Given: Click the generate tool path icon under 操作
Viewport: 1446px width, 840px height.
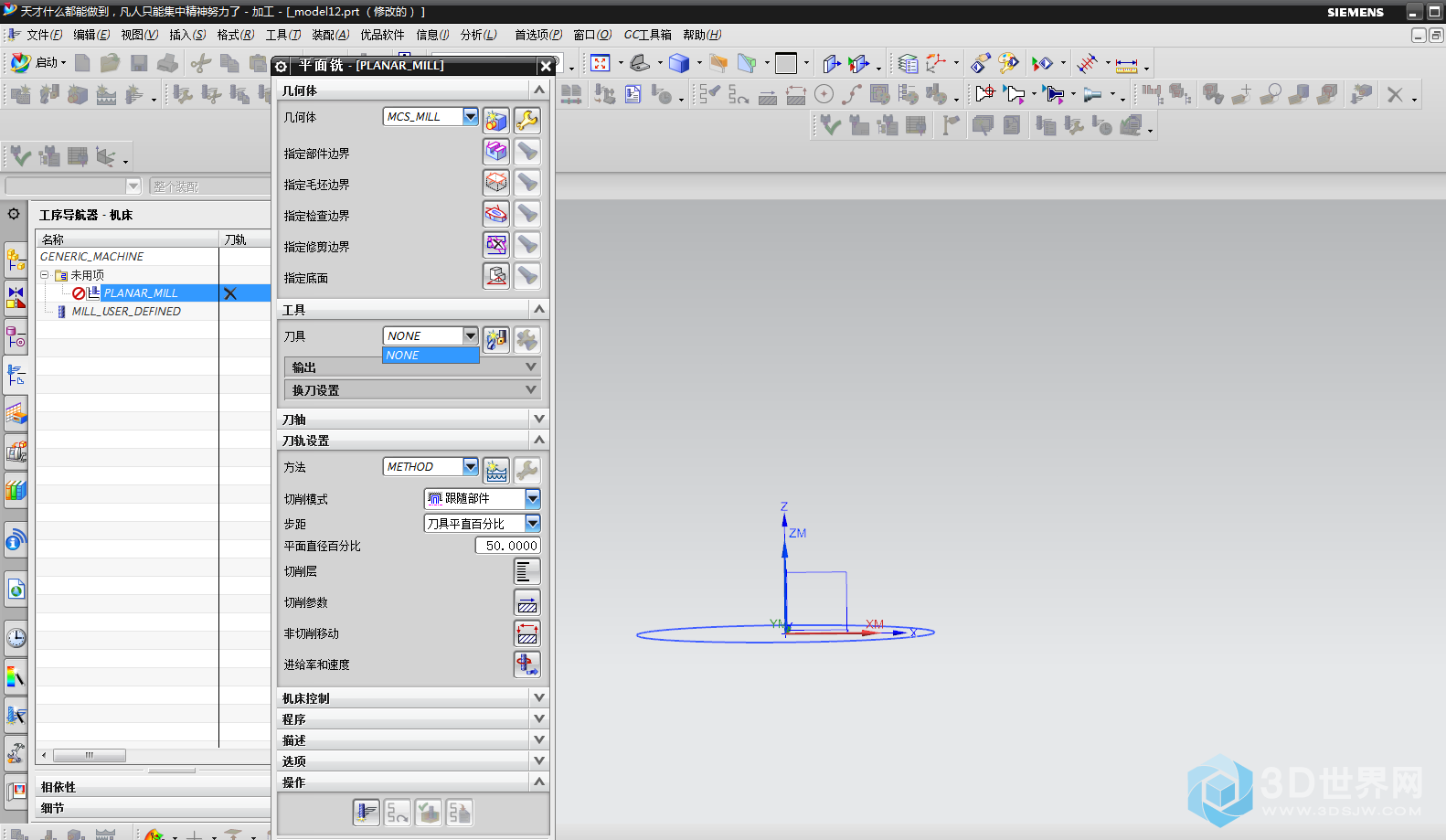Looking at the screenshot, I should (367, 812).
